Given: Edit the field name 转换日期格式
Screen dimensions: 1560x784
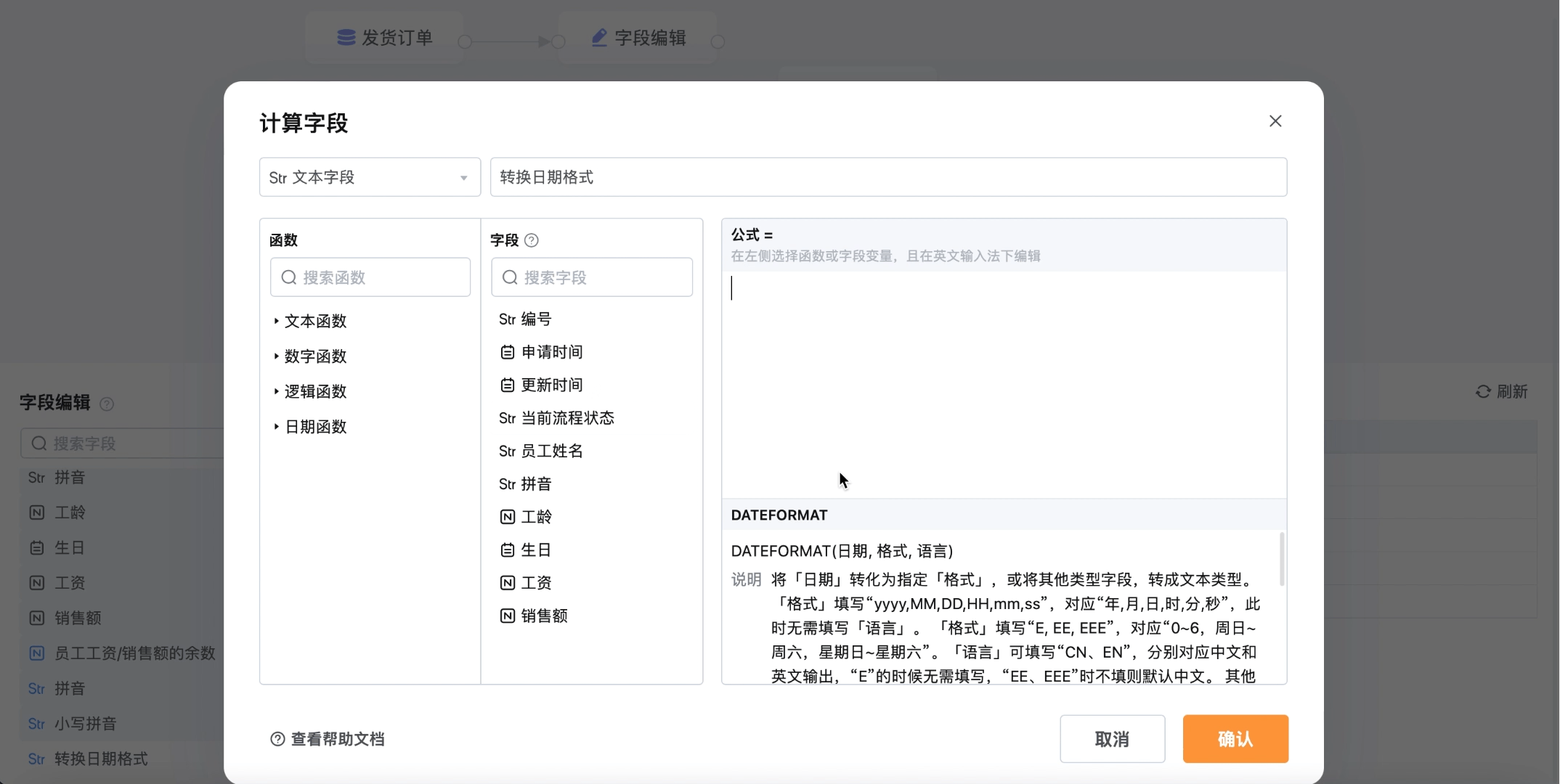Looking at the screenshot, I should [x=888, y=177].
